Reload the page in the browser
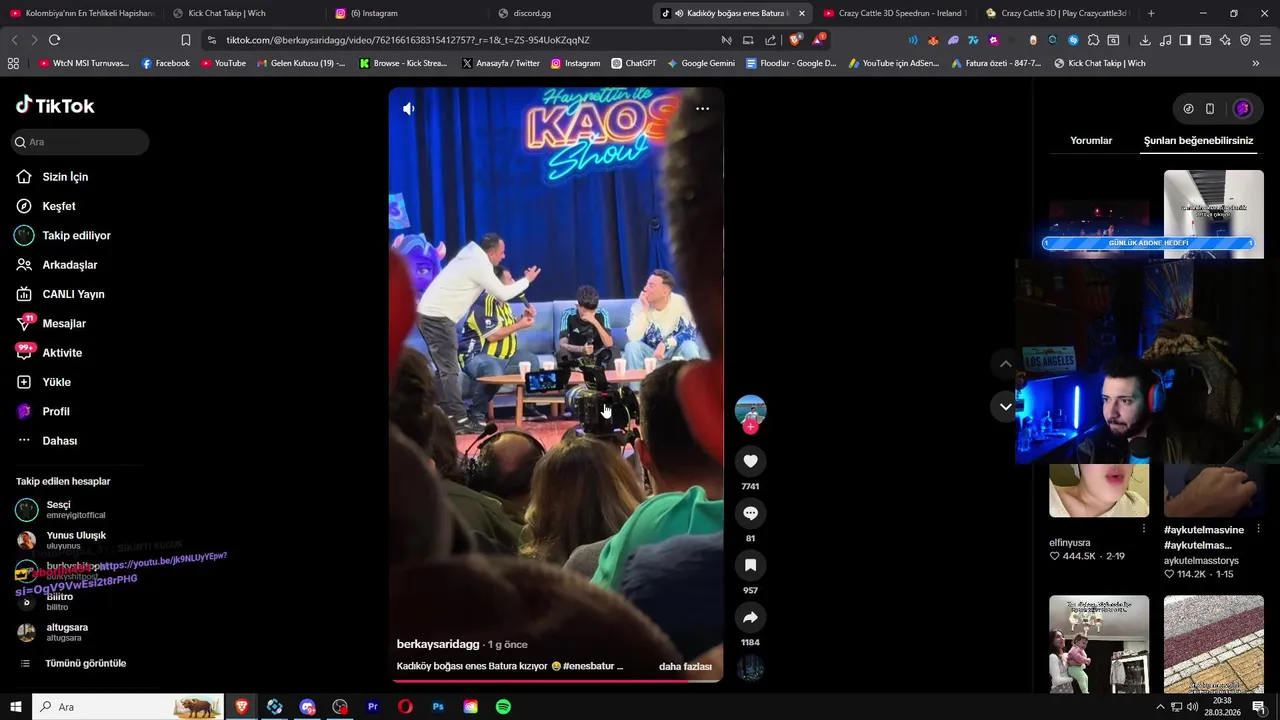Viewport: 1280px width, 720px height. [54, 40]
